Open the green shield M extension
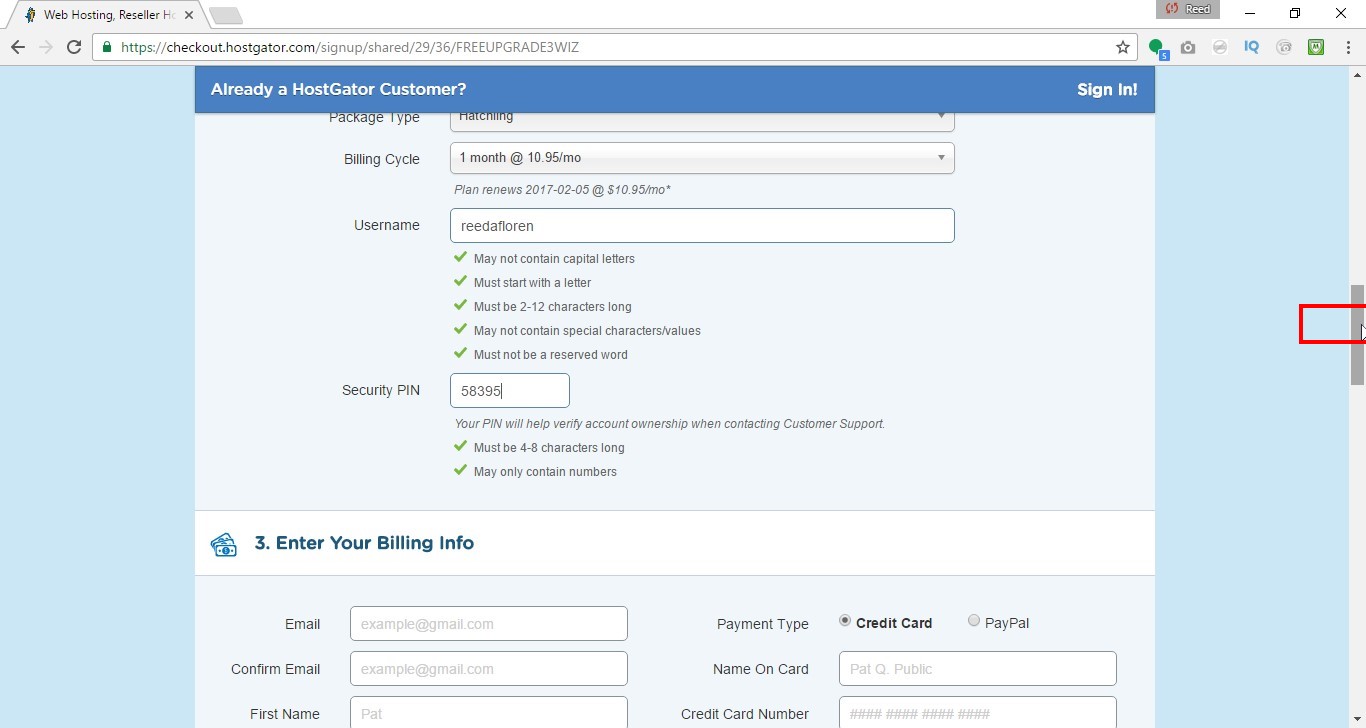The image size is (1366, 728). 1316,47
